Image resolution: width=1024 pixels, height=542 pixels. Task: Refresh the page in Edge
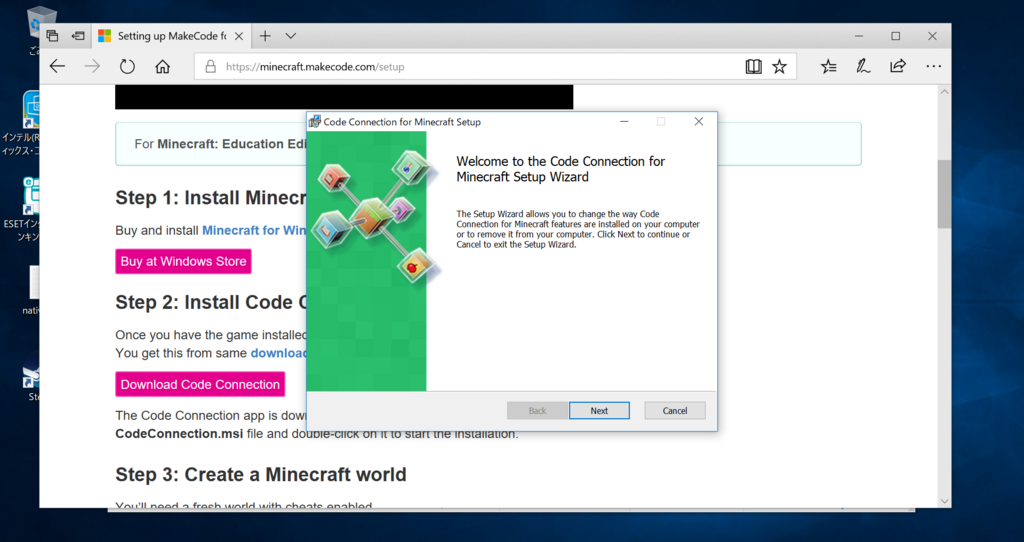coord(127,66)
